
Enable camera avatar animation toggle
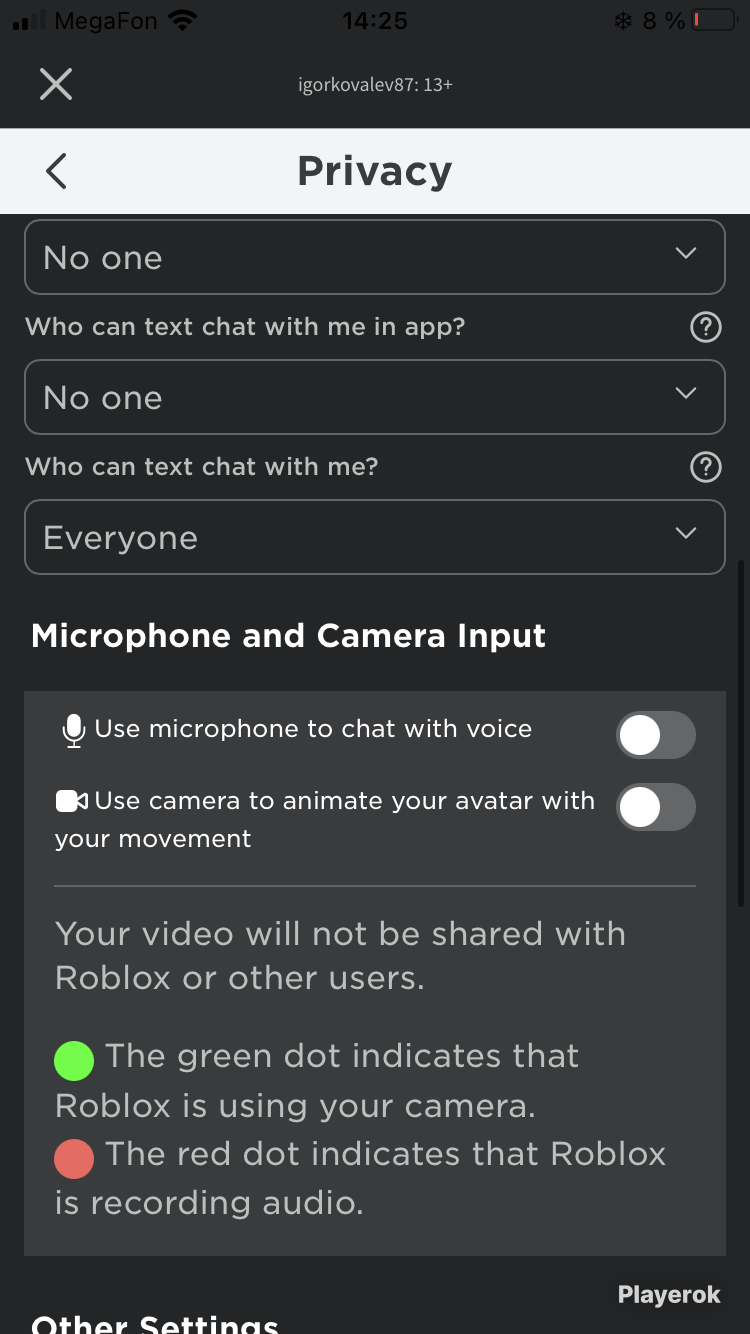point(656,807)
